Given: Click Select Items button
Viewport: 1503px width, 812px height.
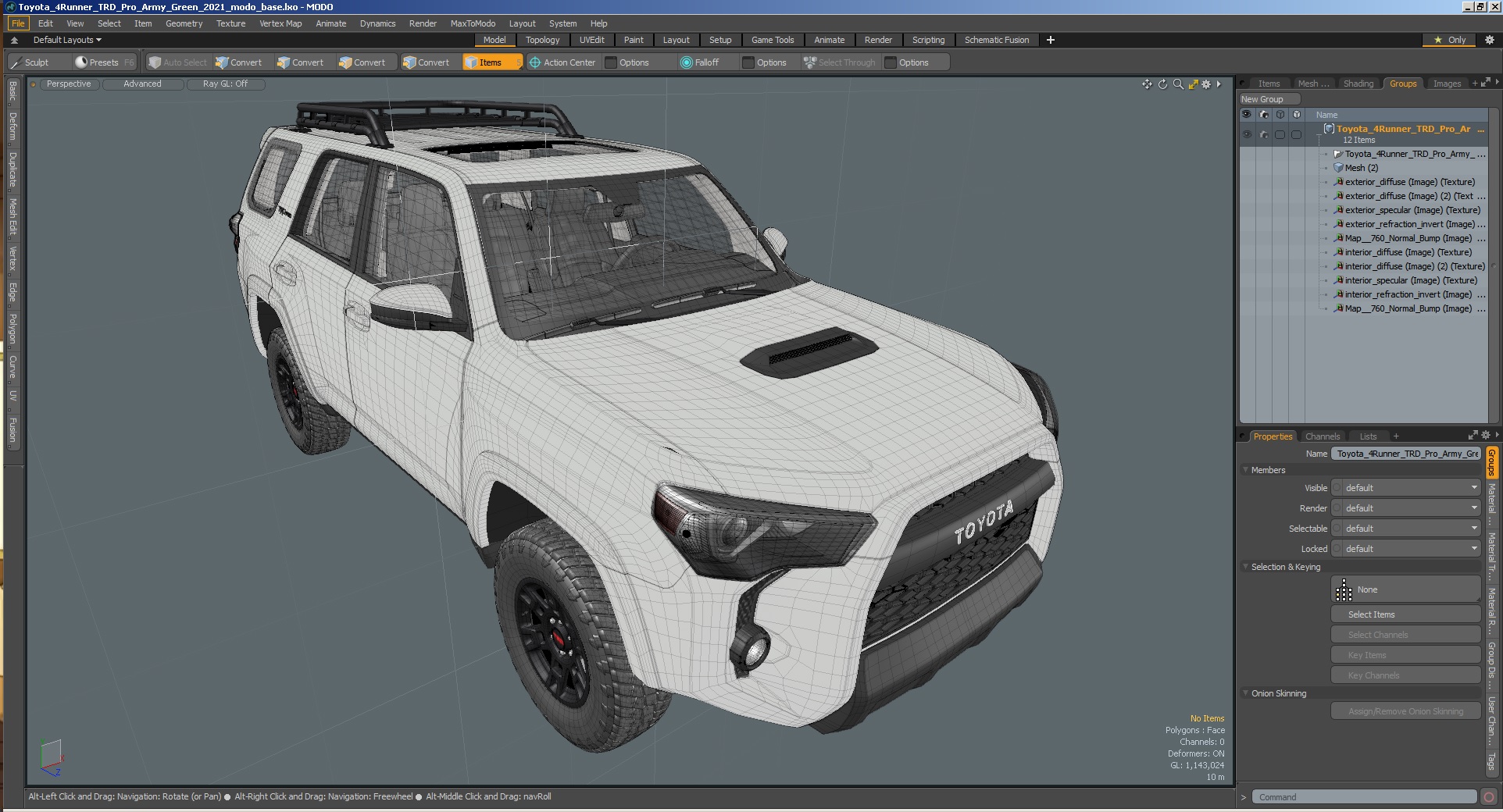Looking at the screenshot, I should click(x=1406, y=614).
